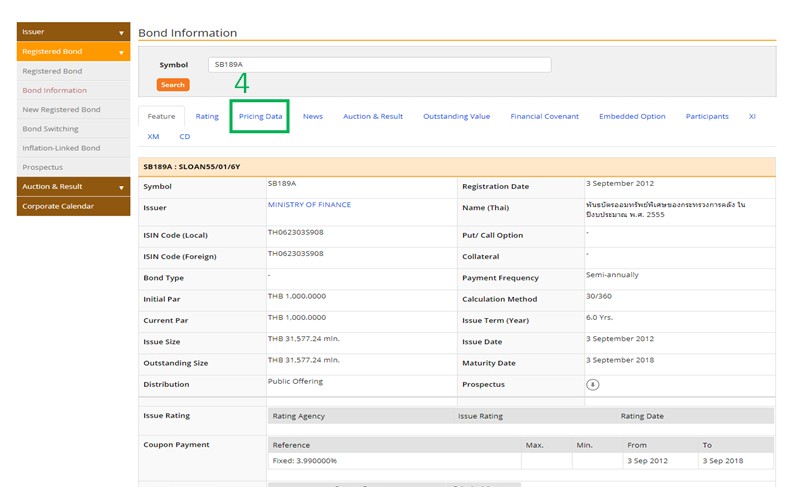The image size is (795, 487).
Task: Select Inflation-Linked Bond sidebar item
Action: 61,148
